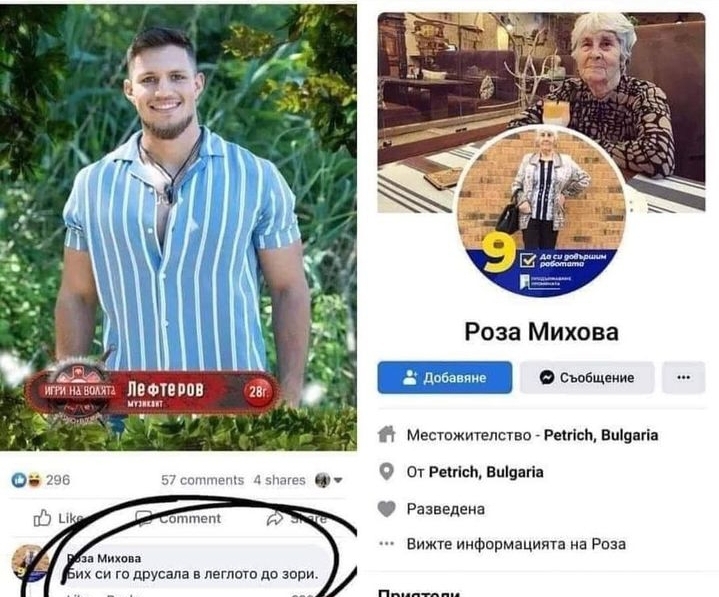Viewport: 719px width, 597px height.
Task: Click the Share arrow icon
Action: (275, 519)
